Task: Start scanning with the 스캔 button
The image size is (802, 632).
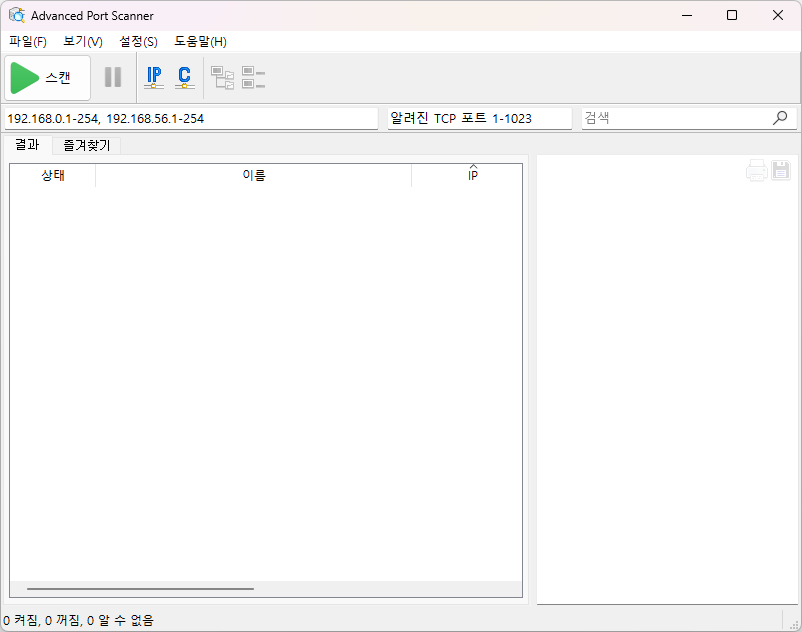Action: pos(47,77)
